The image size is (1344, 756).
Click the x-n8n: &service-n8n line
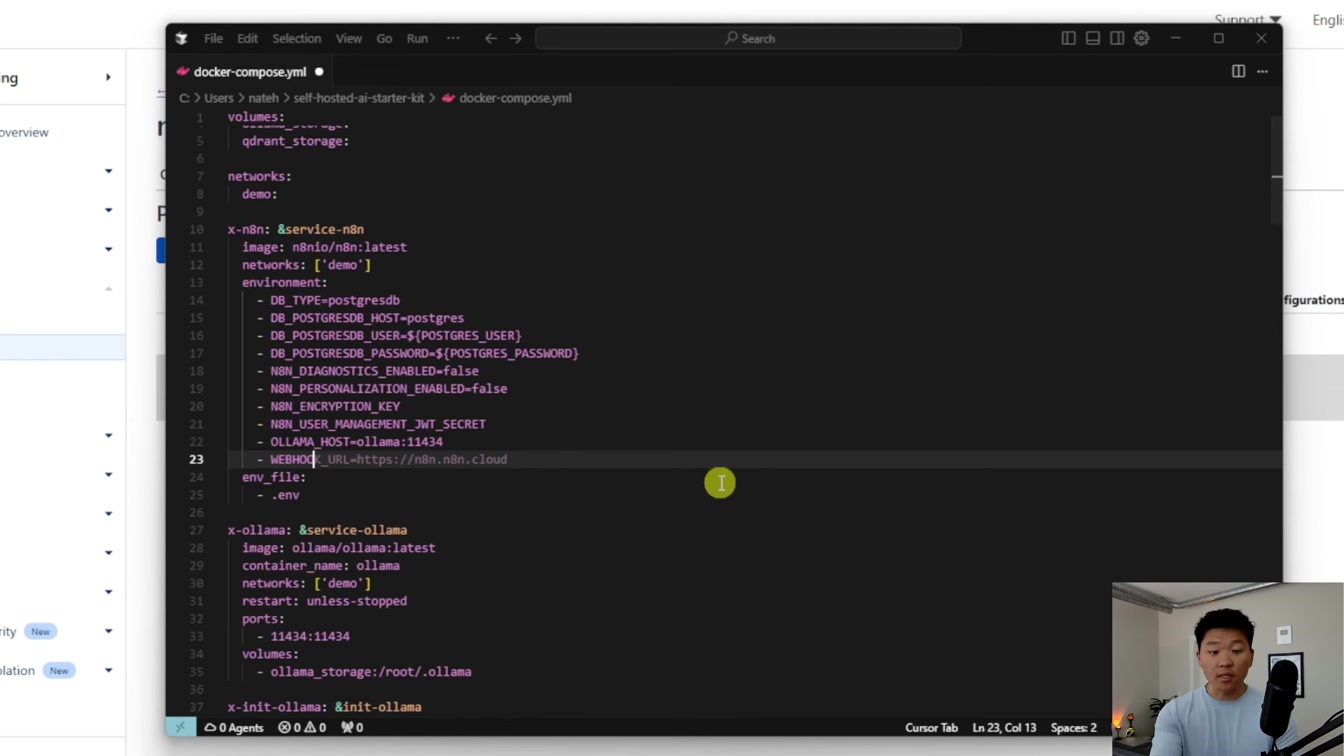[x=295, y=229]
